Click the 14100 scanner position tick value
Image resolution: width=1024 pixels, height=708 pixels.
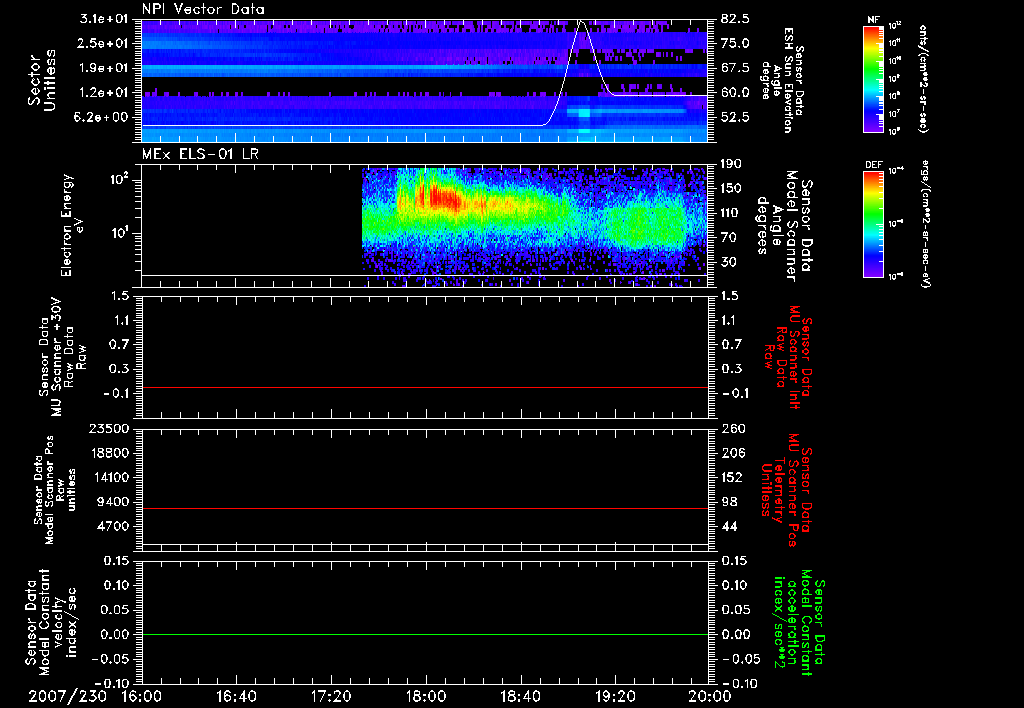[109, 477]
